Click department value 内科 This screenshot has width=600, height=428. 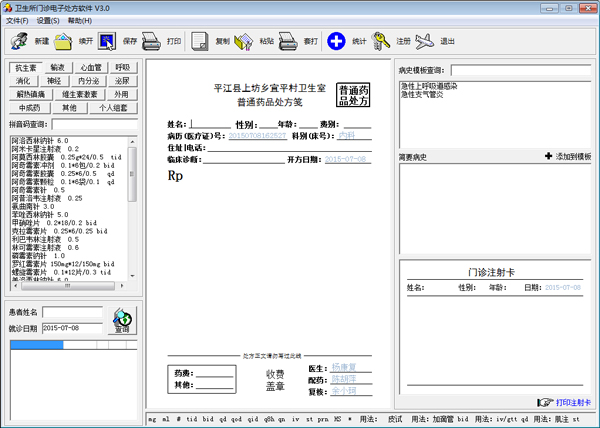click(x=347, y=135)
